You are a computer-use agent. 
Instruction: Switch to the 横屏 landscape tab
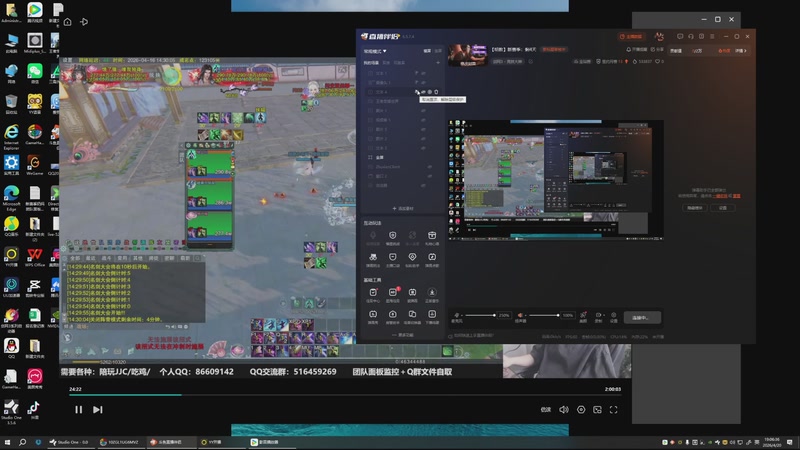click(x=427, y=51)
